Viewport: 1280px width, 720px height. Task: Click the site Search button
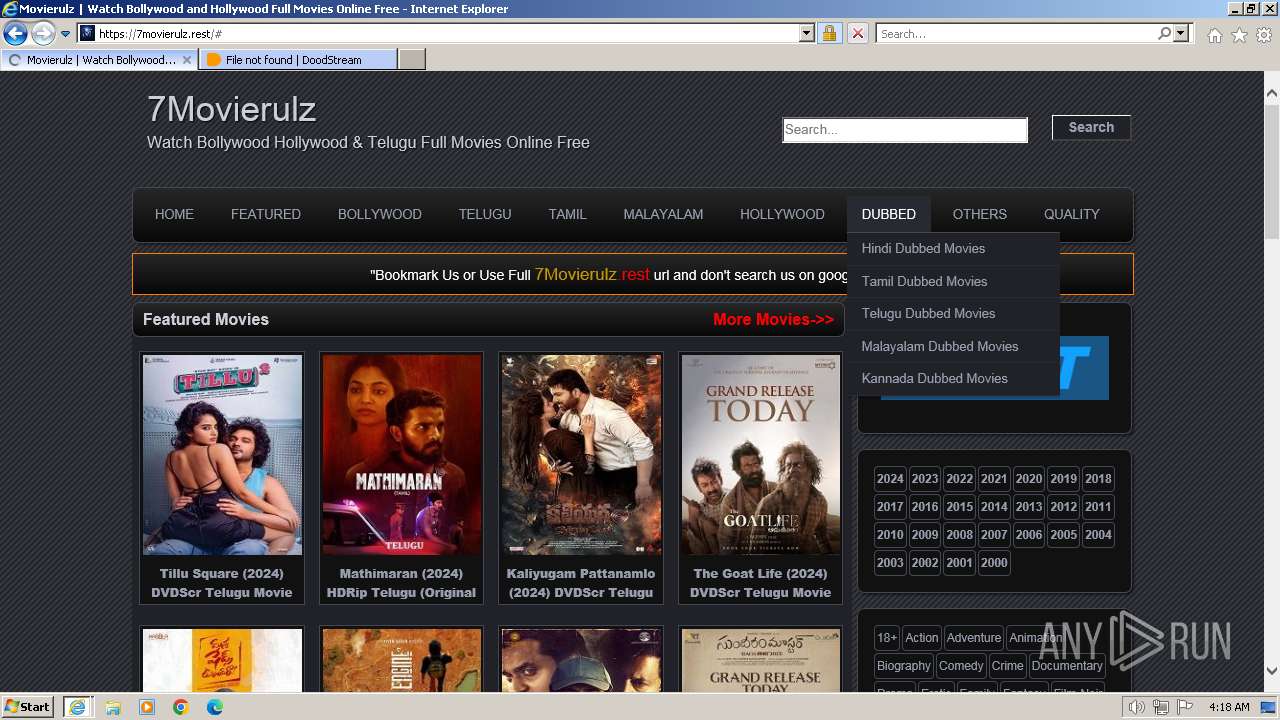1091,127
